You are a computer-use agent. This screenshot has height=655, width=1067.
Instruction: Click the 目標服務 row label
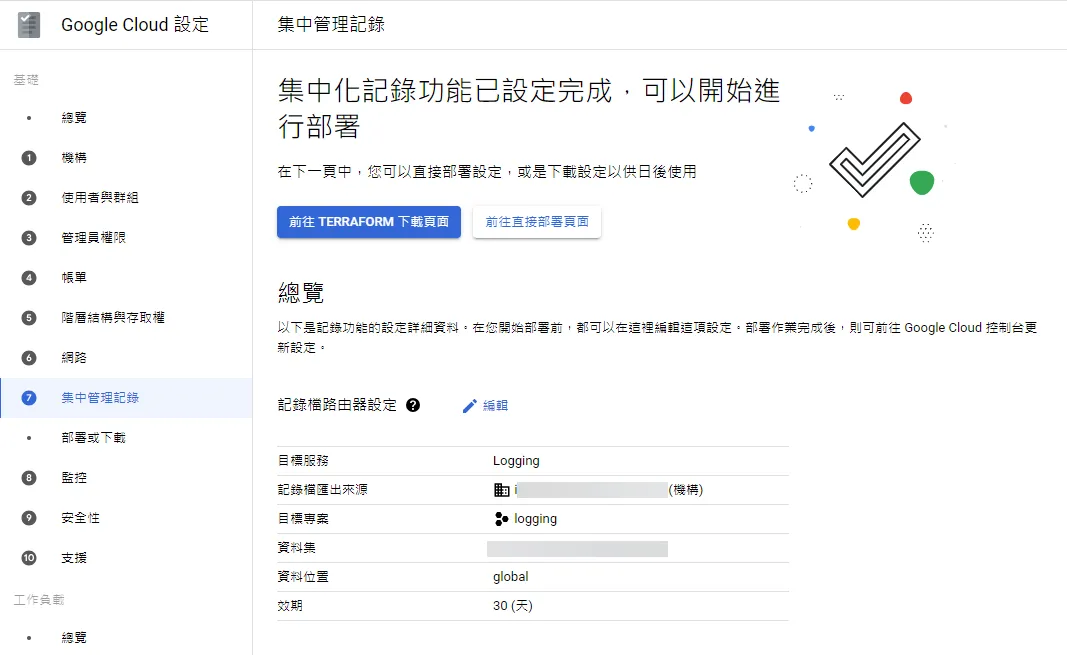[x=303, y=460]
